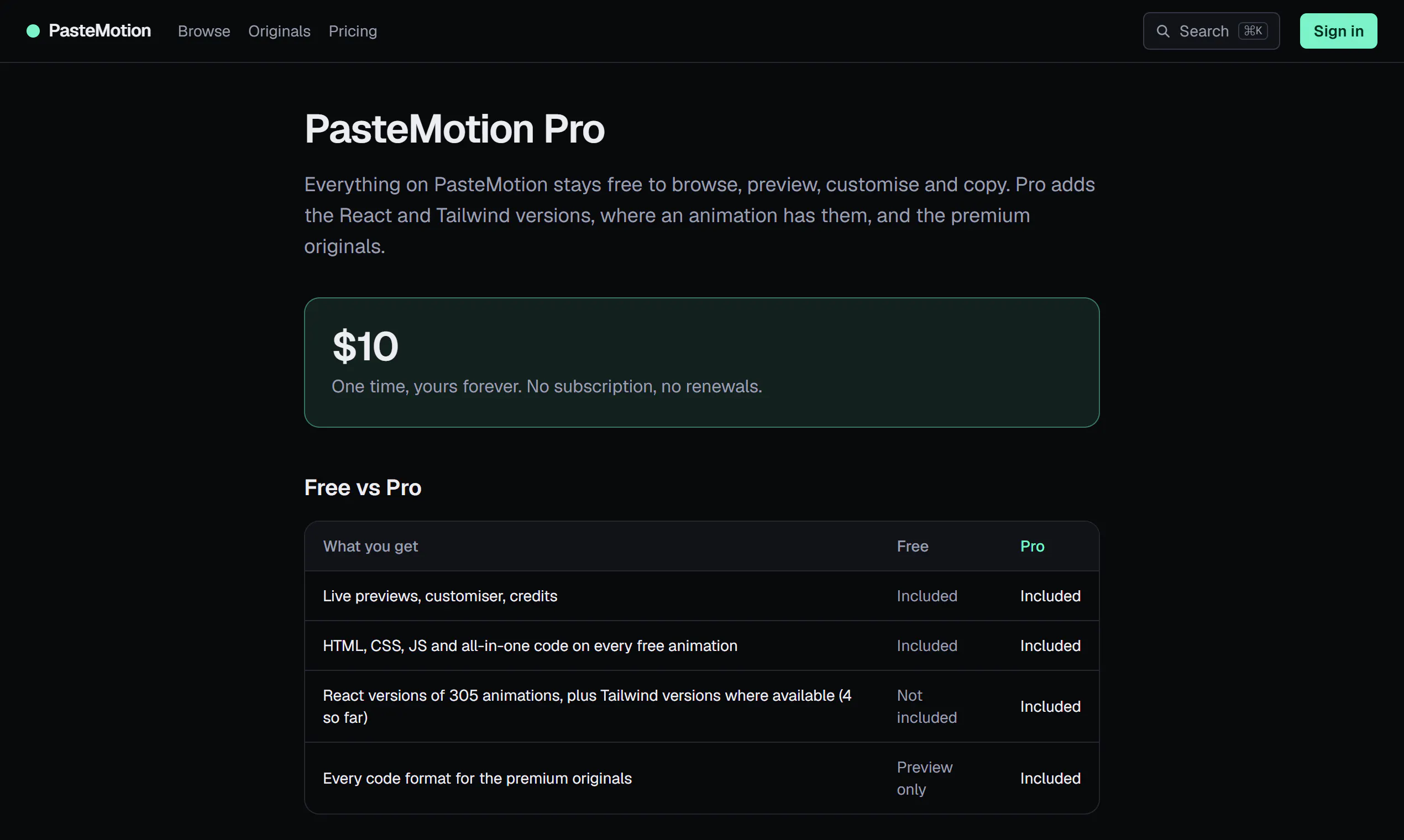Click 'Every code format for the premium originals'

[476, 778]
